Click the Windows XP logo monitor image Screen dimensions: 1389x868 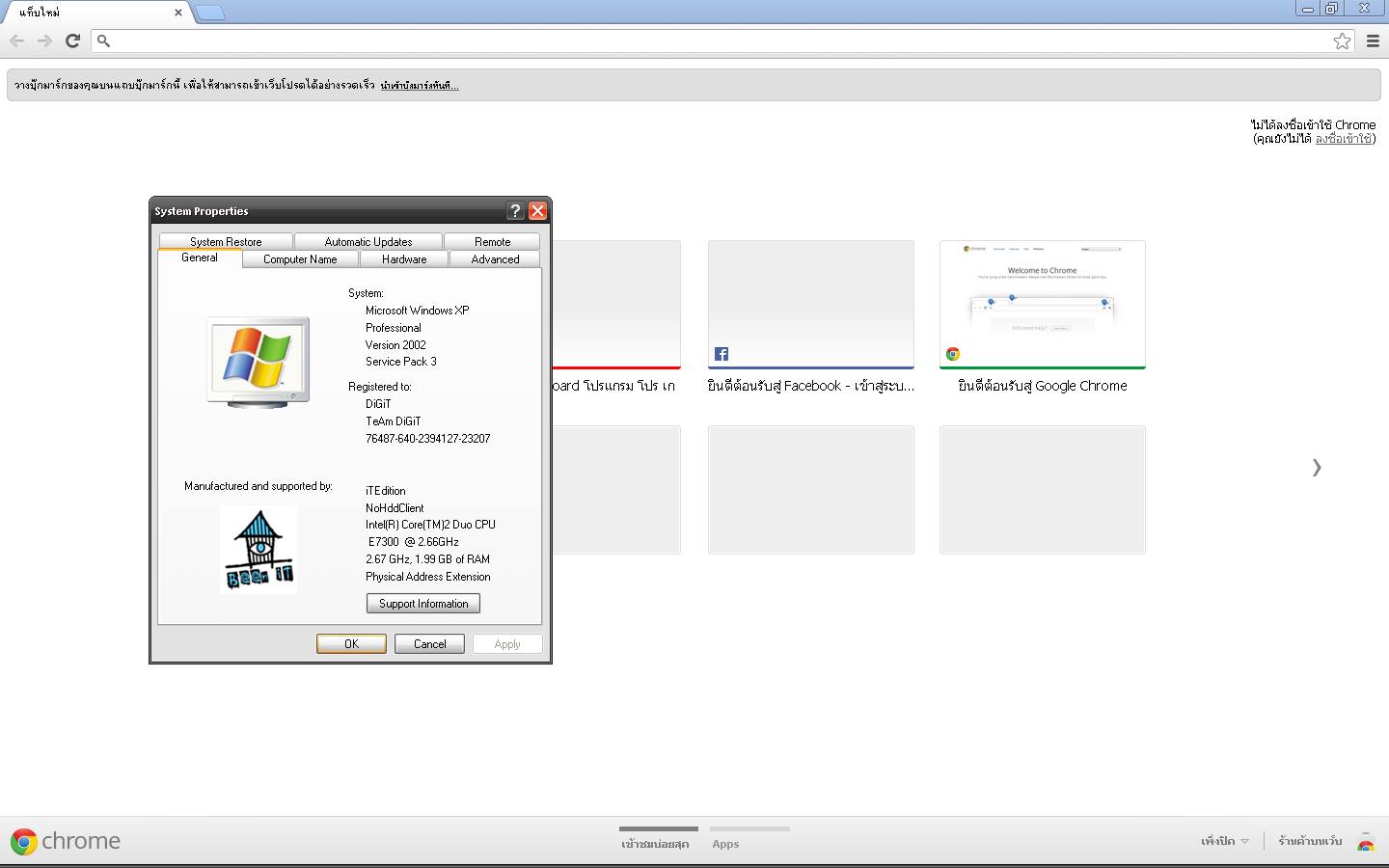click(259, 362)
